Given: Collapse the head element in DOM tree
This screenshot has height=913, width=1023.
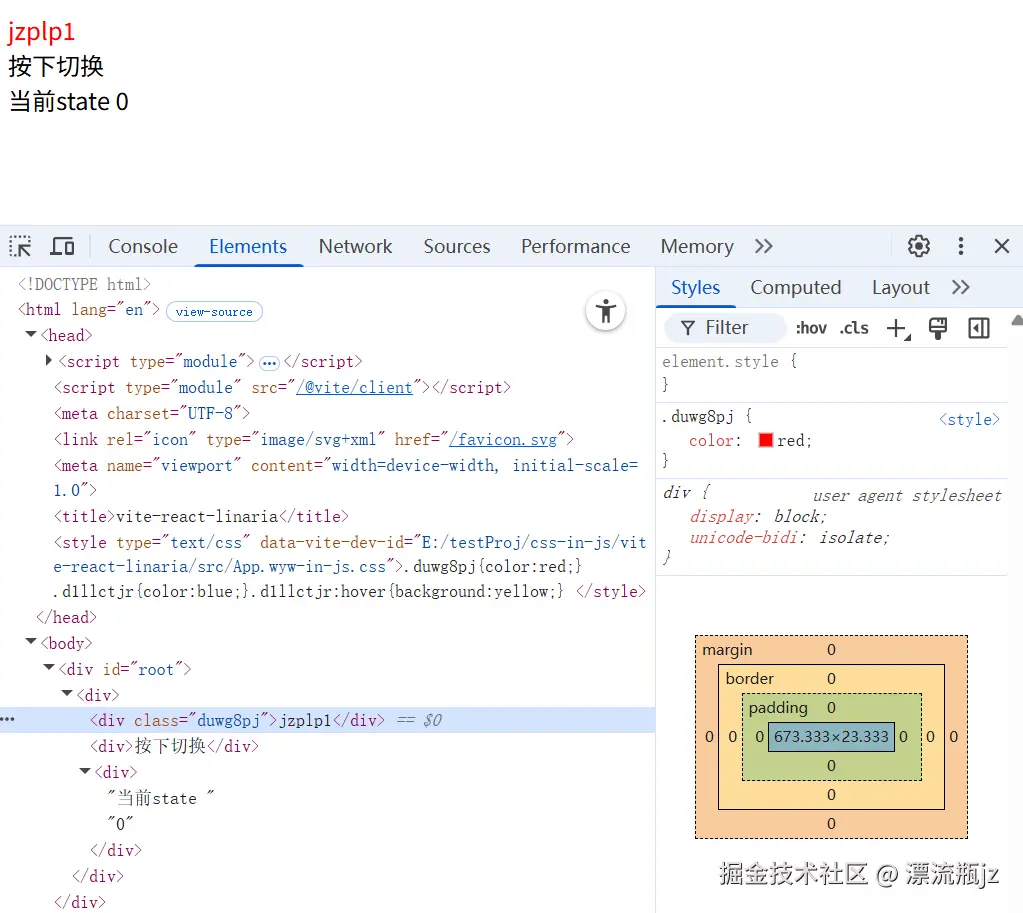Looking at the screenshot, I should (x=31, y=335).
